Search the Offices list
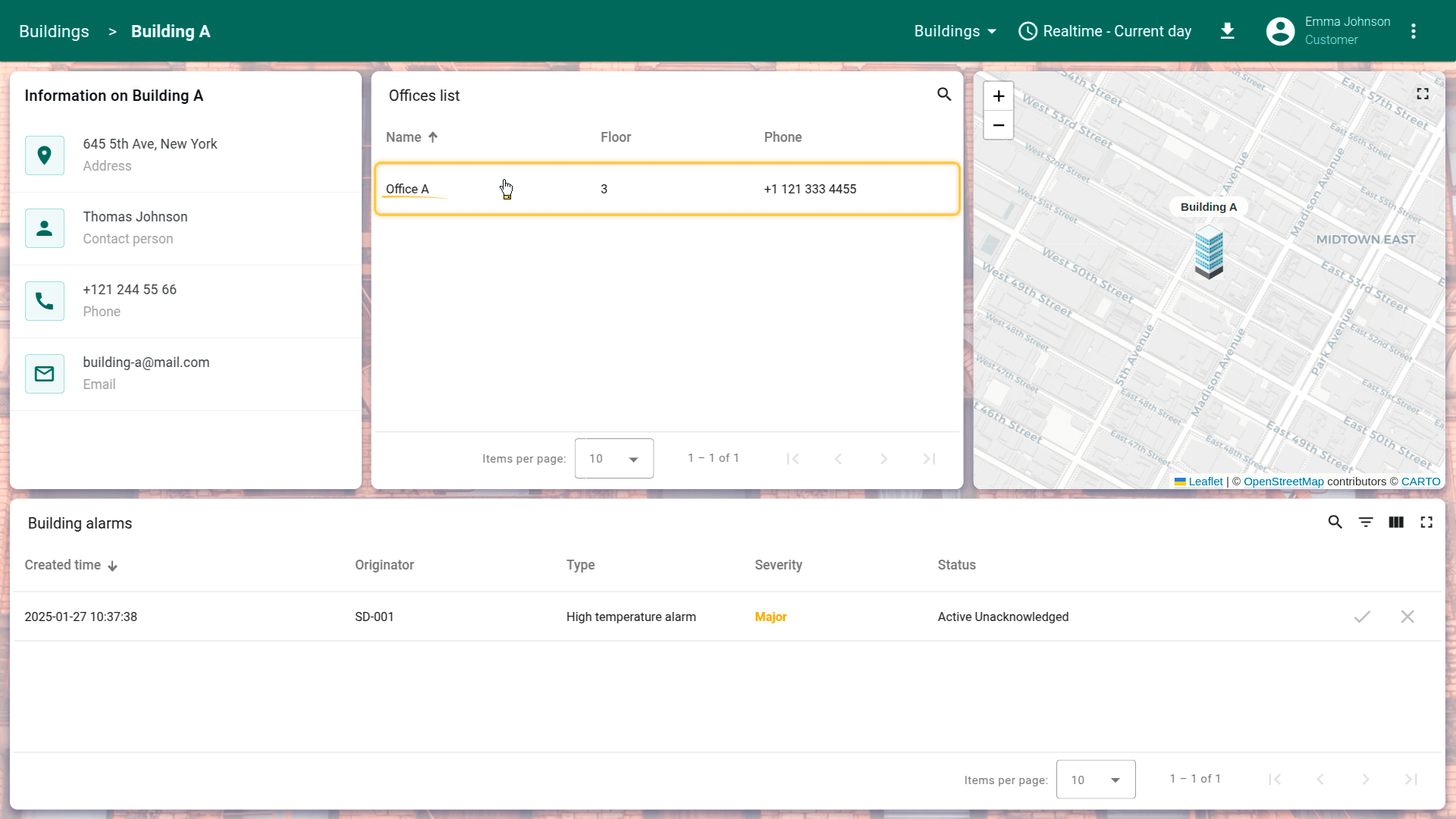The height and width of the screenshot is (819, 1456). pos(943,94)
